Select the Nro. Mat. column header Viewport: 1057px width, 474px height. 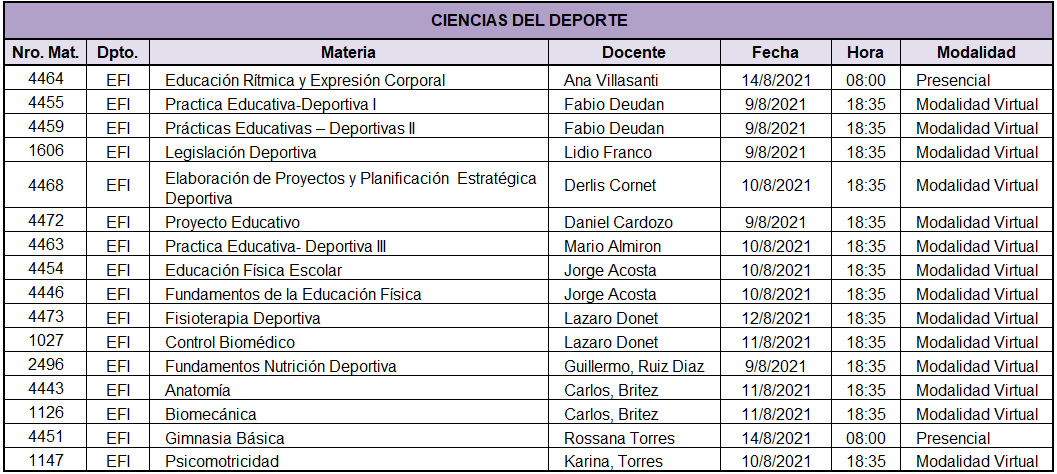(45, 53)
